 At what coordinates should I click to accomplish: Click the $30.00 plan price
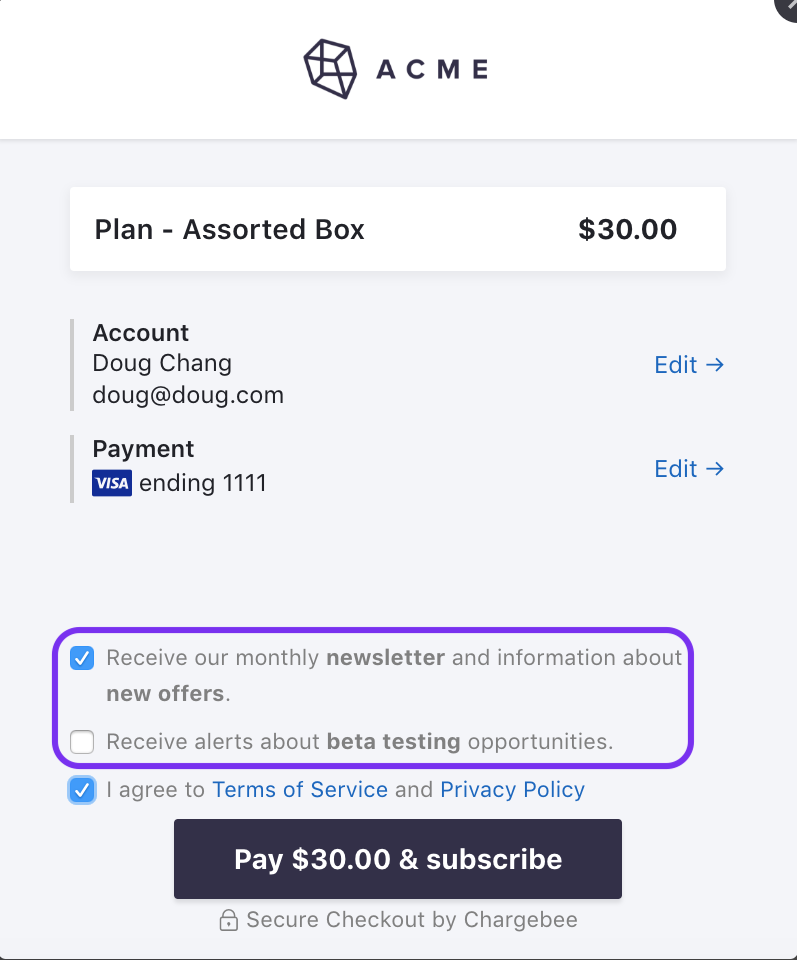[627, 230]
